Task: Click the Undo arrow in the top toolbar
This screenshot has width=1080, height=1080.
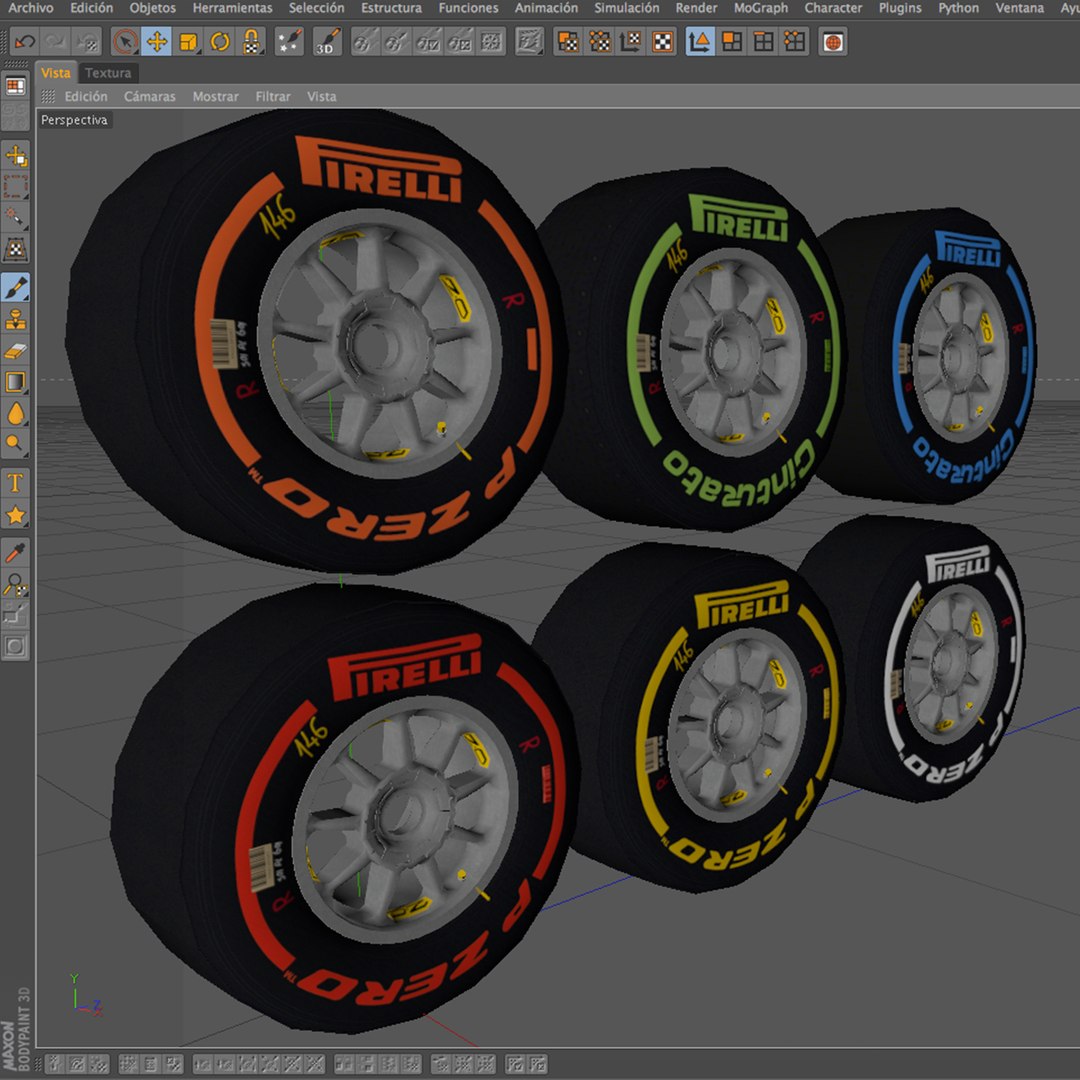Action: click(25, 42)
